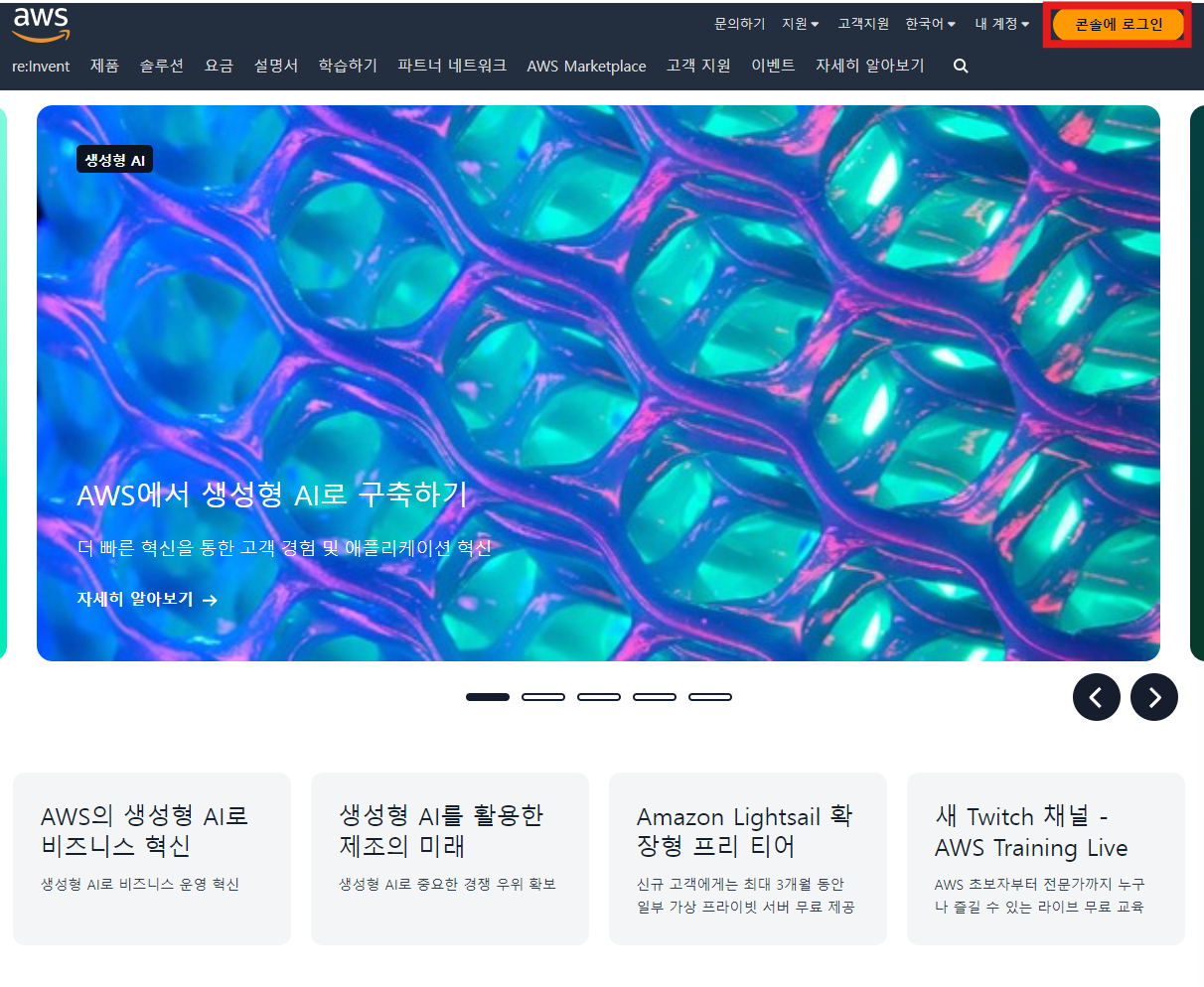Click the 콘솔에 로그인 button

point(1119,24)
